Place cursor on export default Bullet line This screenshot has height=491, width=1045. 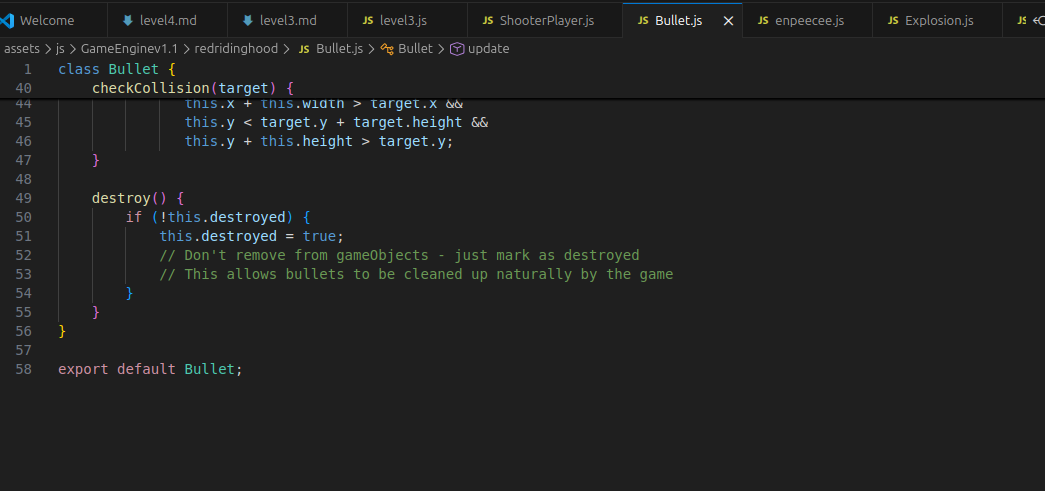(151, 369)
